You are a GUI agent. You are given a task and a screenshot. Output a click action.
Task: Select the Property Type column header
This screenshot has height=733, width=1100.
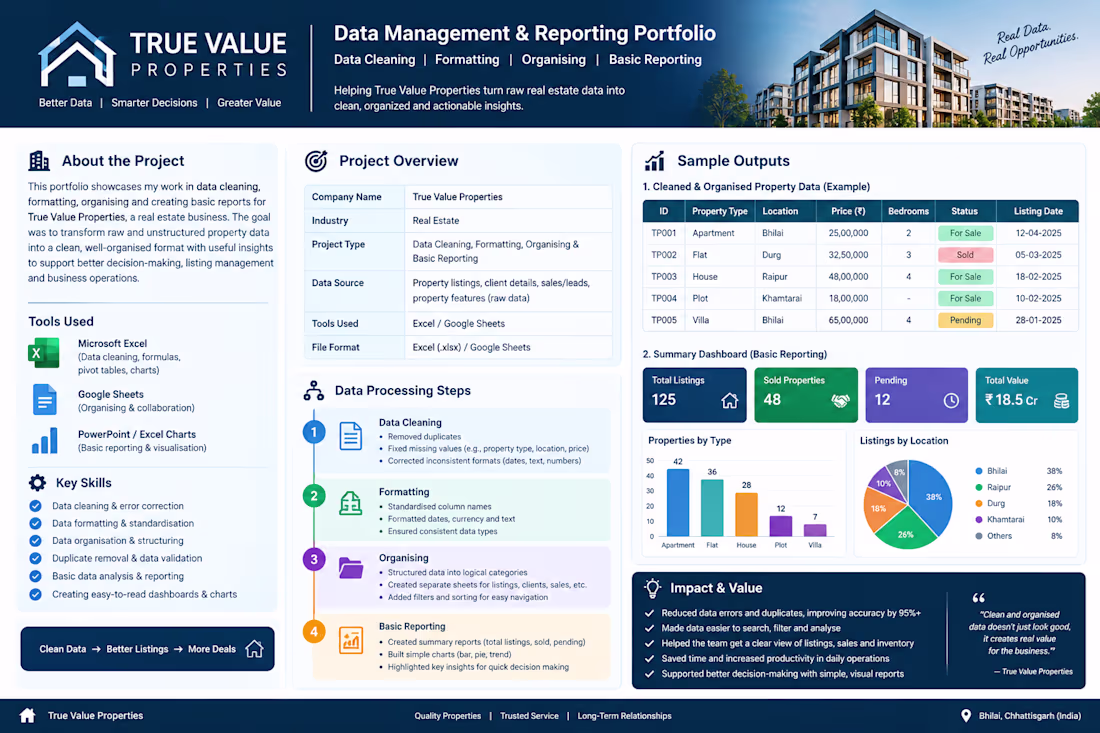(720, 211)
